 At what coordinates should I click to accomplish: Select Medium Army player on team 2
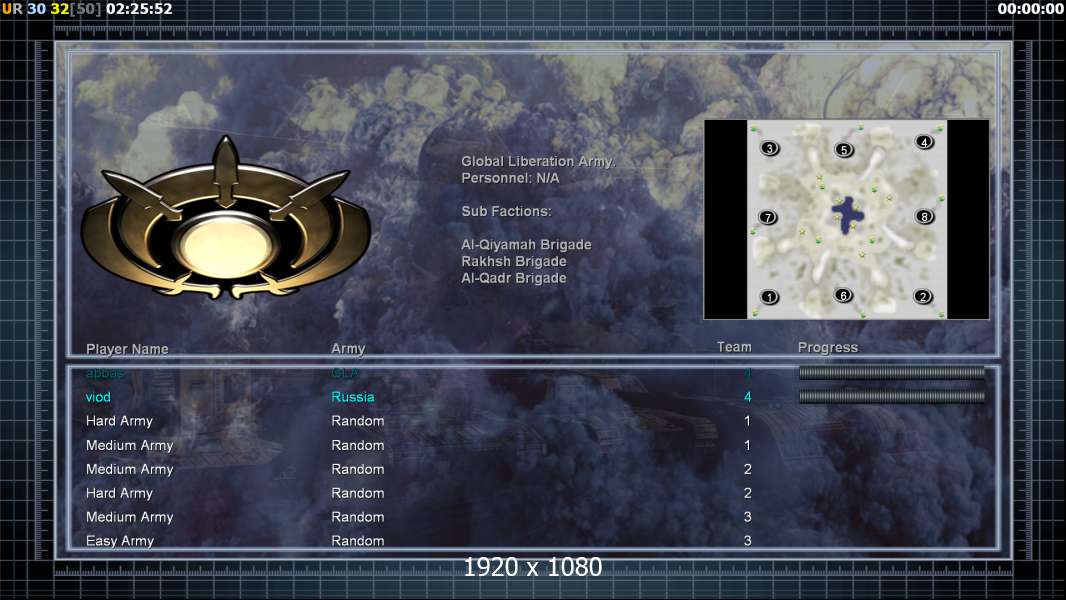tap(129, 470)
